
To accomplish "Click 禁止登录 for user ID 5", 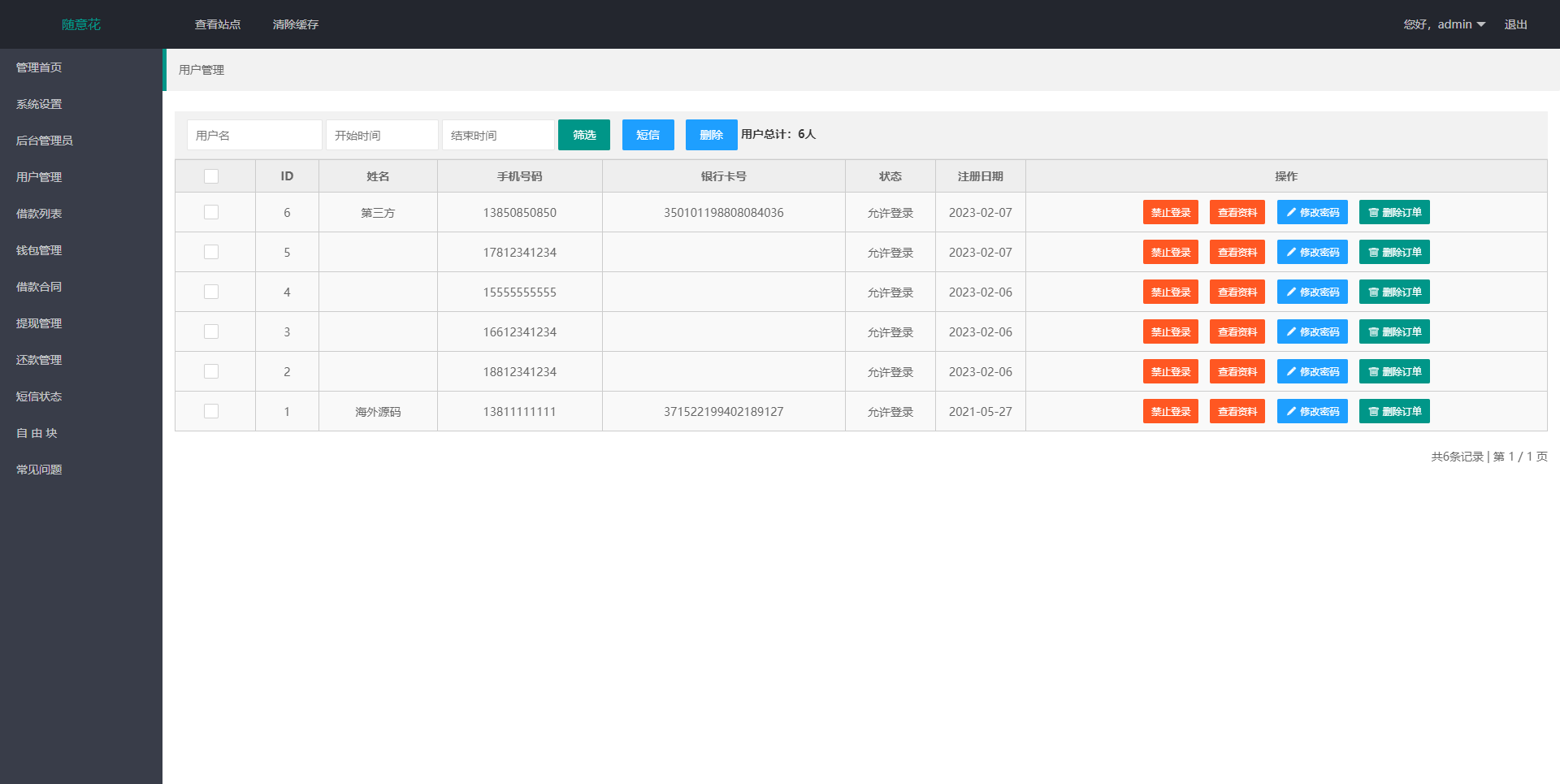I will tap(1170, 253).
